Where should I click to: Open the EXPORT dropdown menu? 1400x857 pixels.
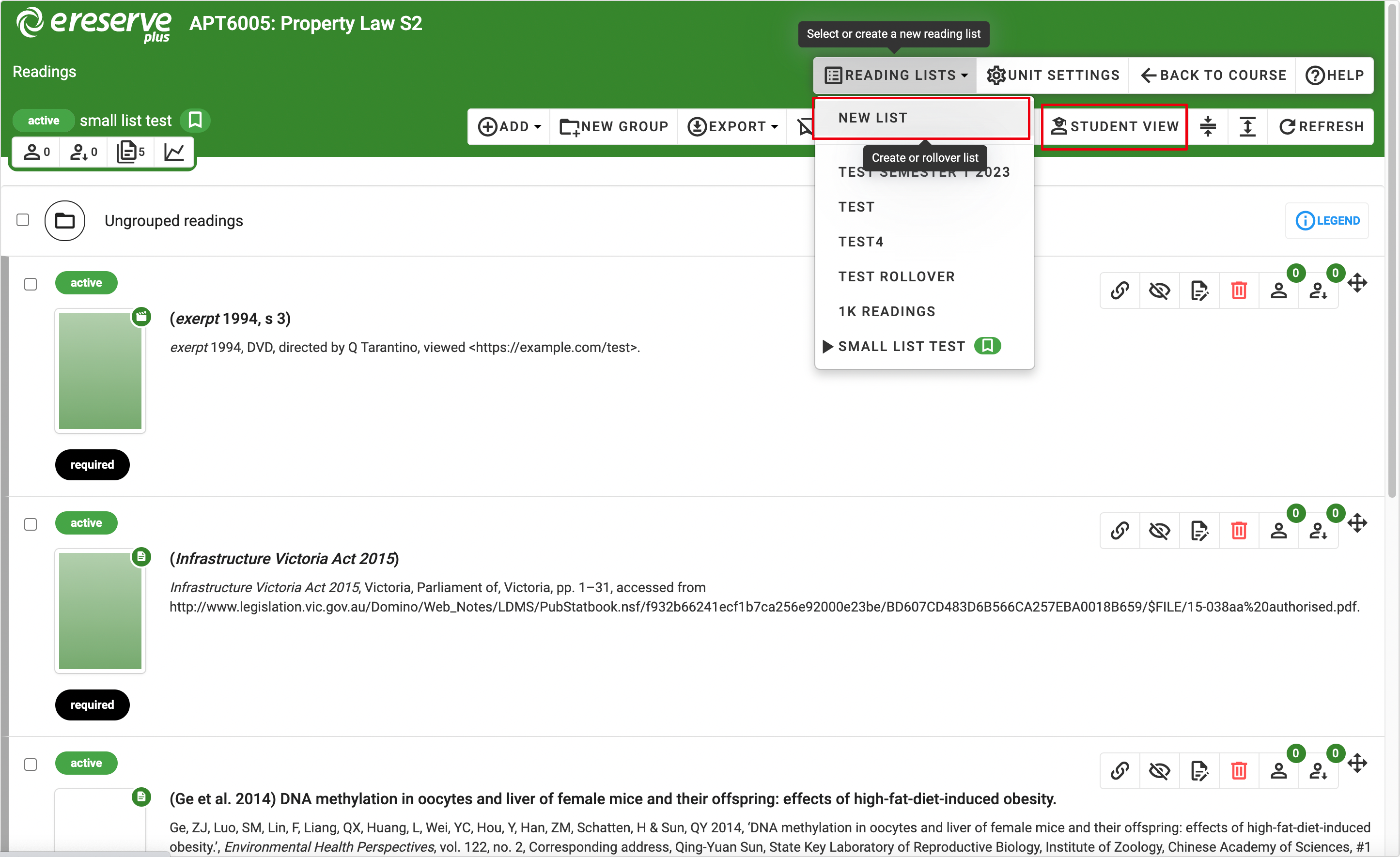tap(734, 126)
